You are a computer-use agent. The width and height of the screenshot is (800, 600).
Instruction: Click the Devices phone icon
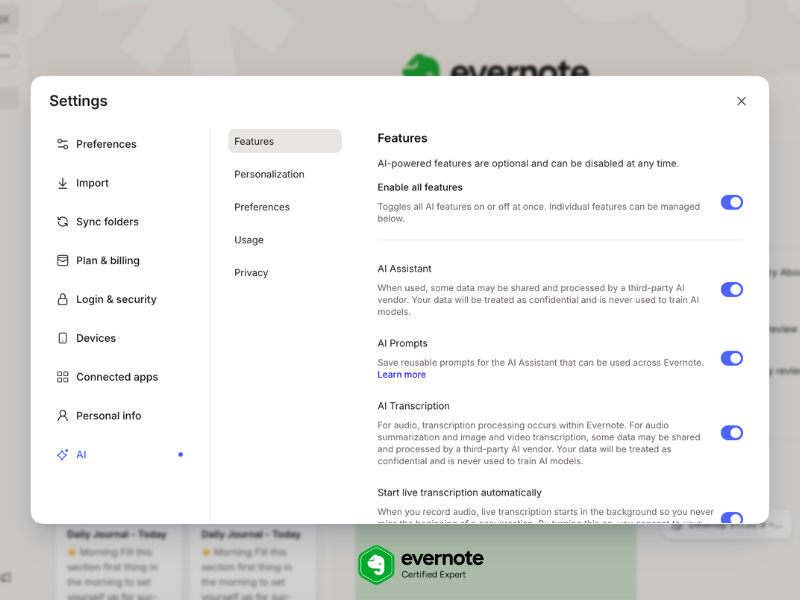click(62, 338)
